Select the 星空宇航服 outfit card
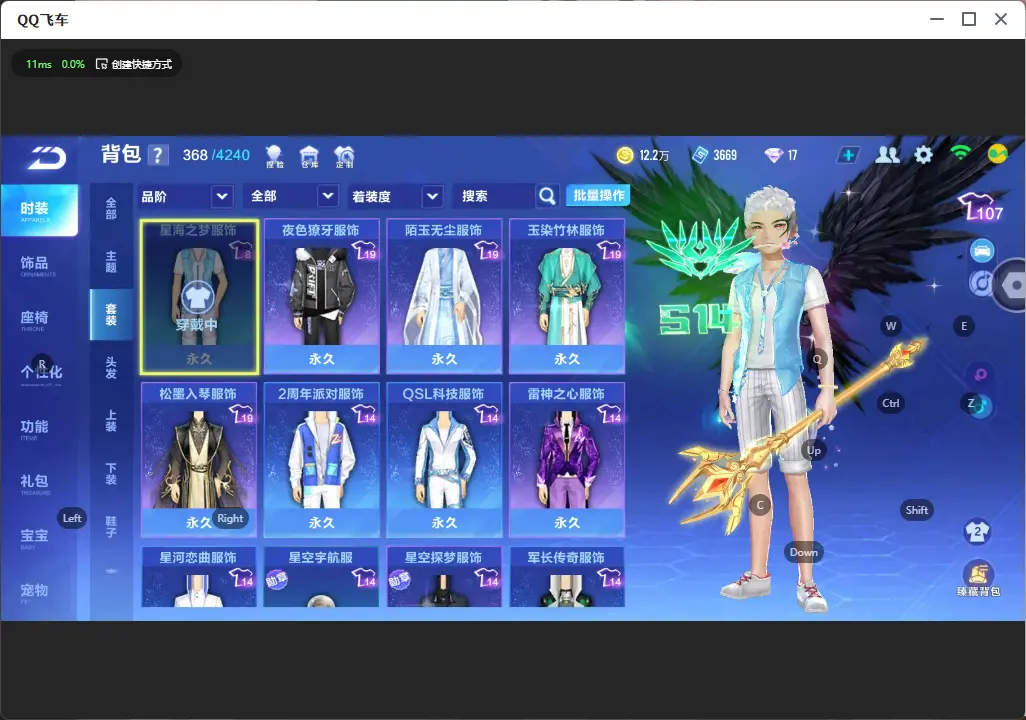Viewport: 1026px width, 720px height. [321, 577]
